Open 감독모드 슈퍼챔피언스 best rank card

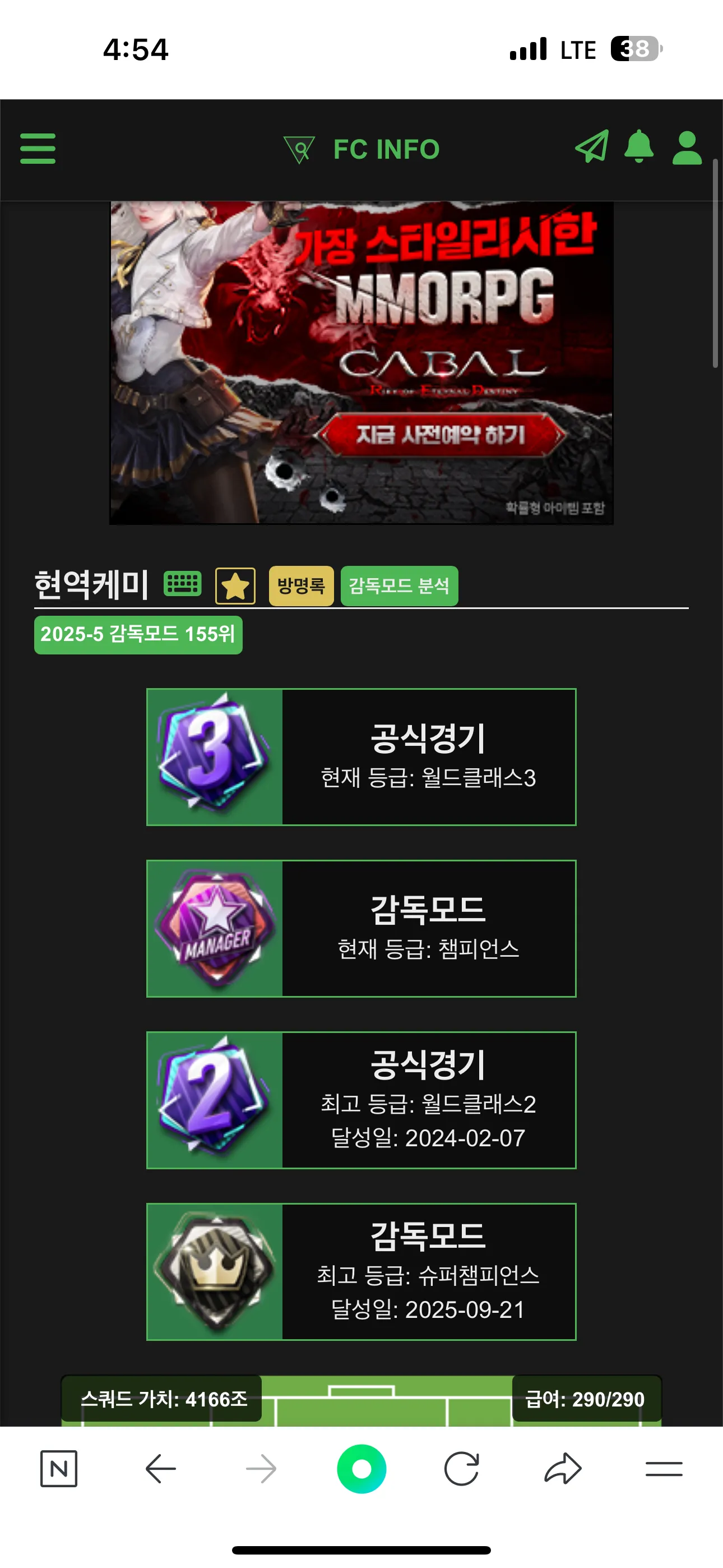[361, 1271]
